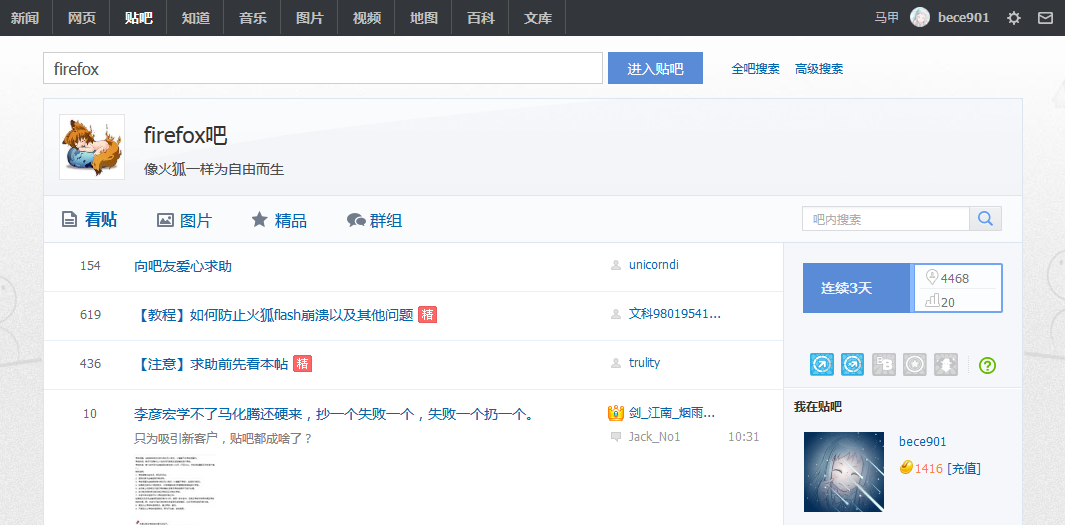Click the grey star circle badge icon
This screenshot has width=1065, height=525.
914,365
